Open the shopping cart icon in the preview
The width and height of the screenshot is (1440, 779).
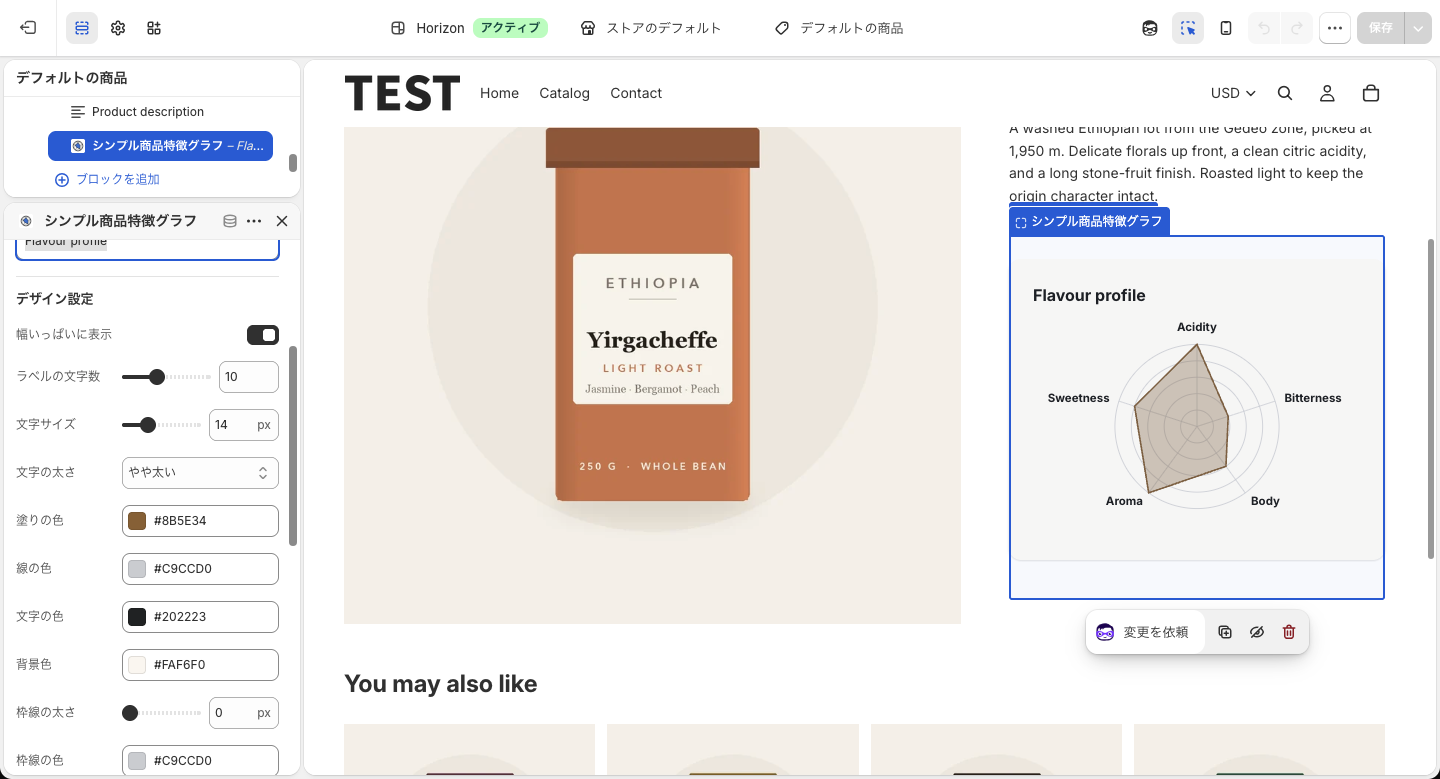coord(1371,93)
